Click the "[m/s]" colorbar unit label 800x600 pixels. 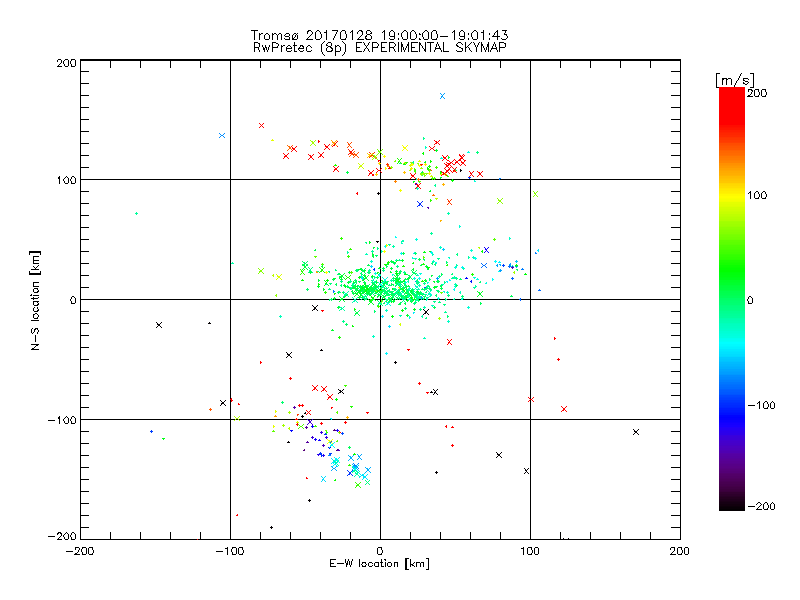[x=735, y=80]
